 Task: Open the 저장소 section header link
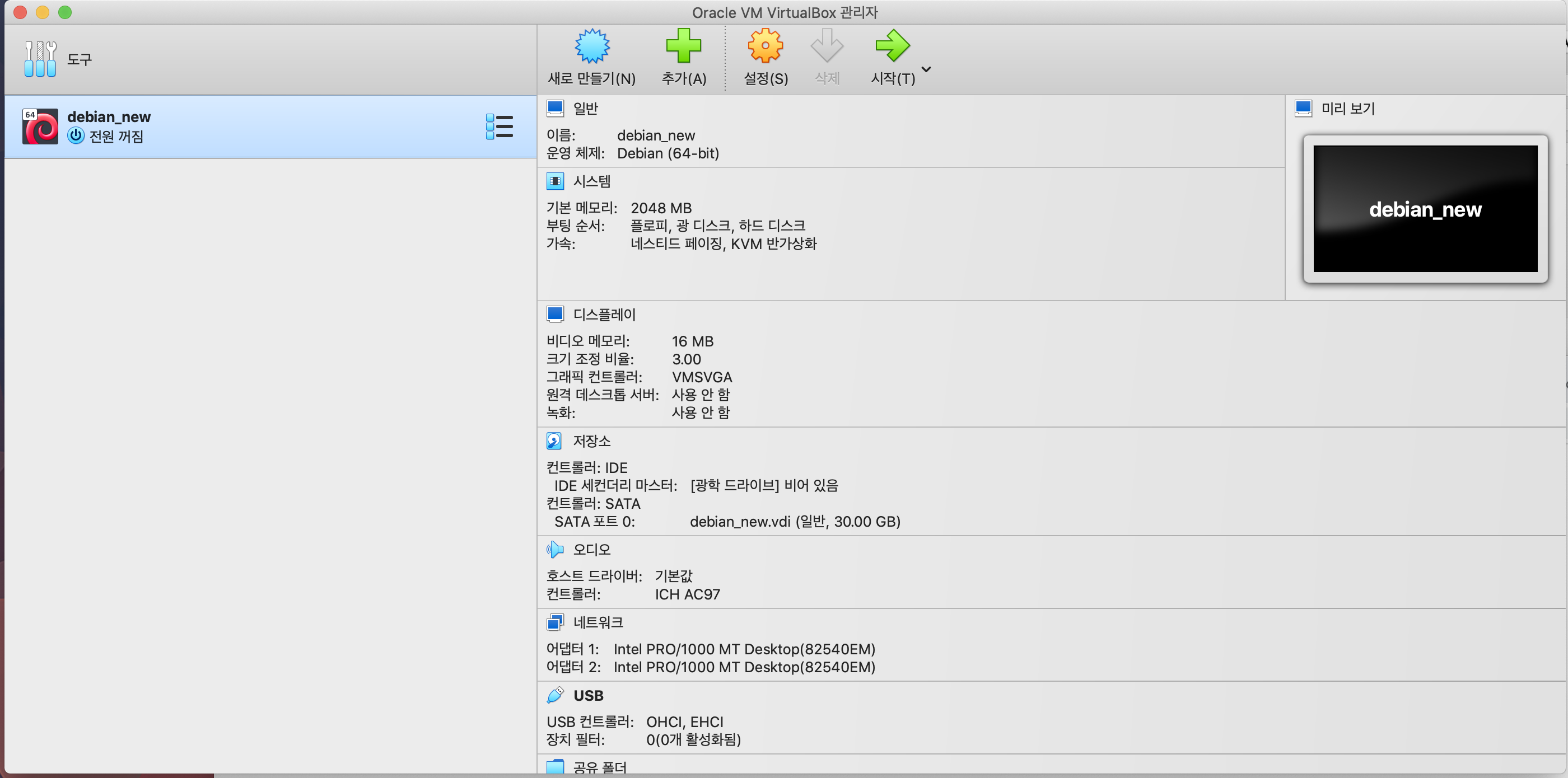pos(592,441)
